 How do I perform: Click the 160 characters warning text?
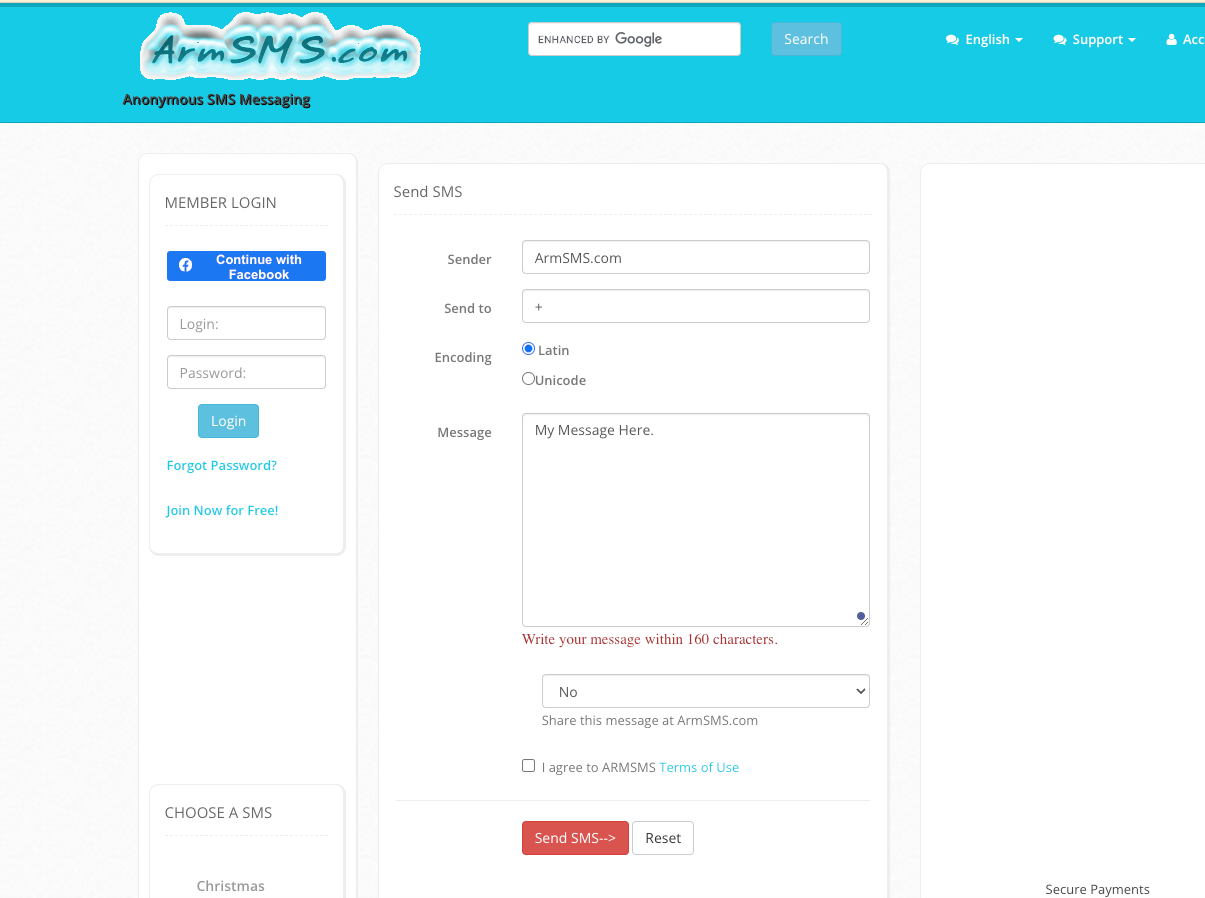[x=650, y=639]
